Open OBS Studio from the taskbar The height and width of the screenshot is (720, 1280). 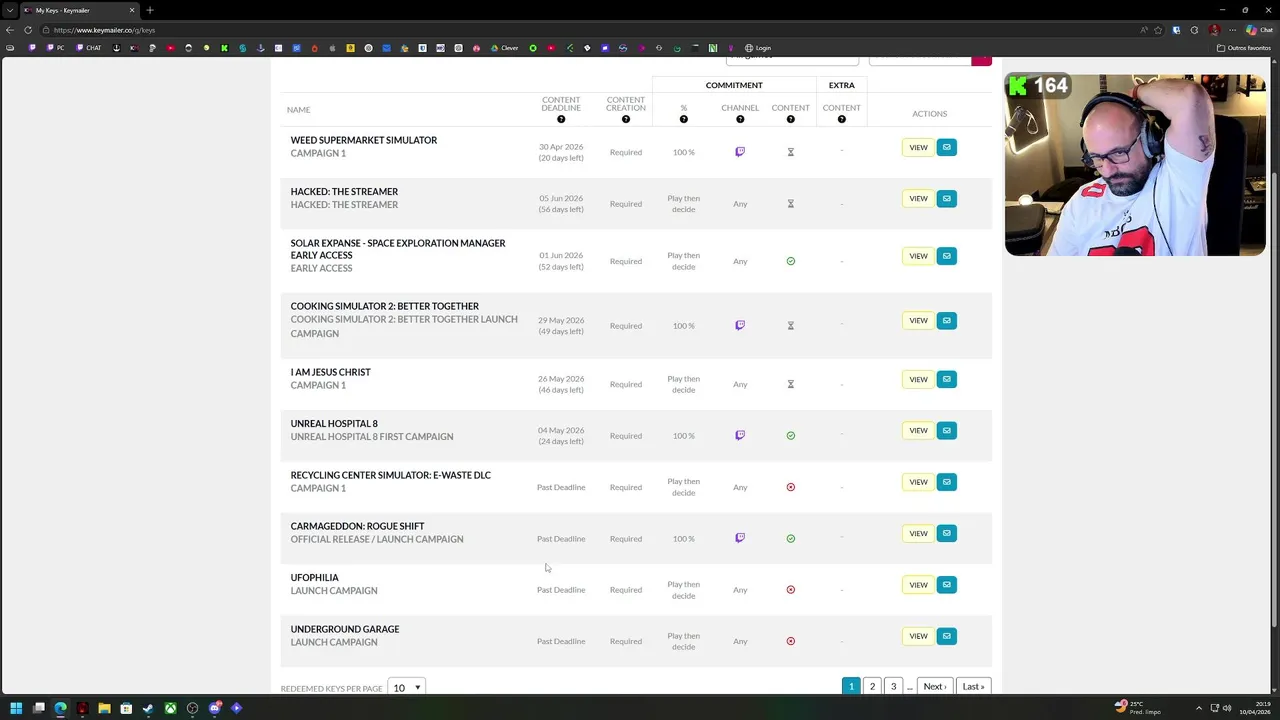coord(192,708)
